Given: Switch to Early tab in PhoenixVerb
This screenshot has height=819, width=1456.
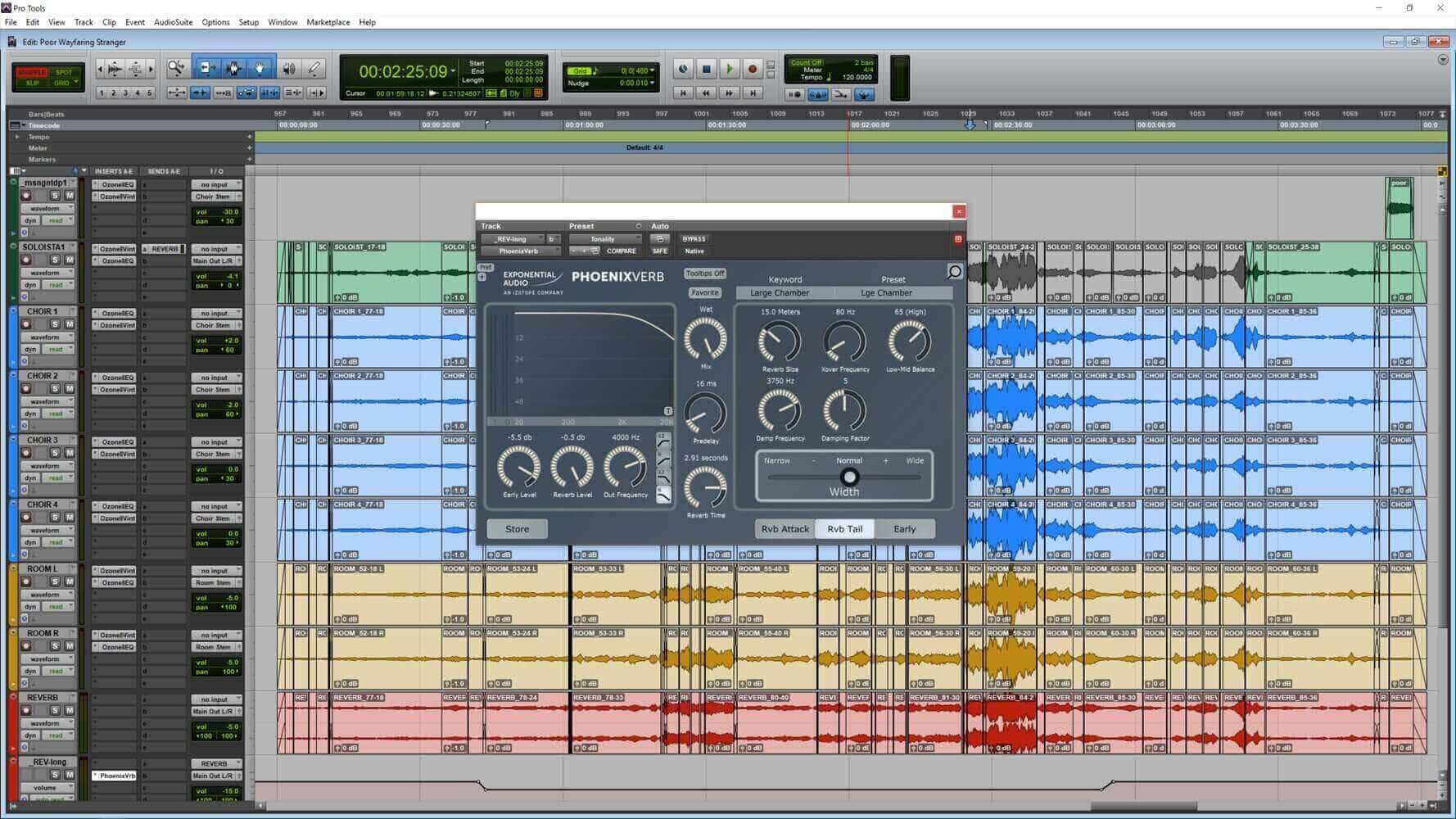Looking at the screenshot, I should (905, 529).
